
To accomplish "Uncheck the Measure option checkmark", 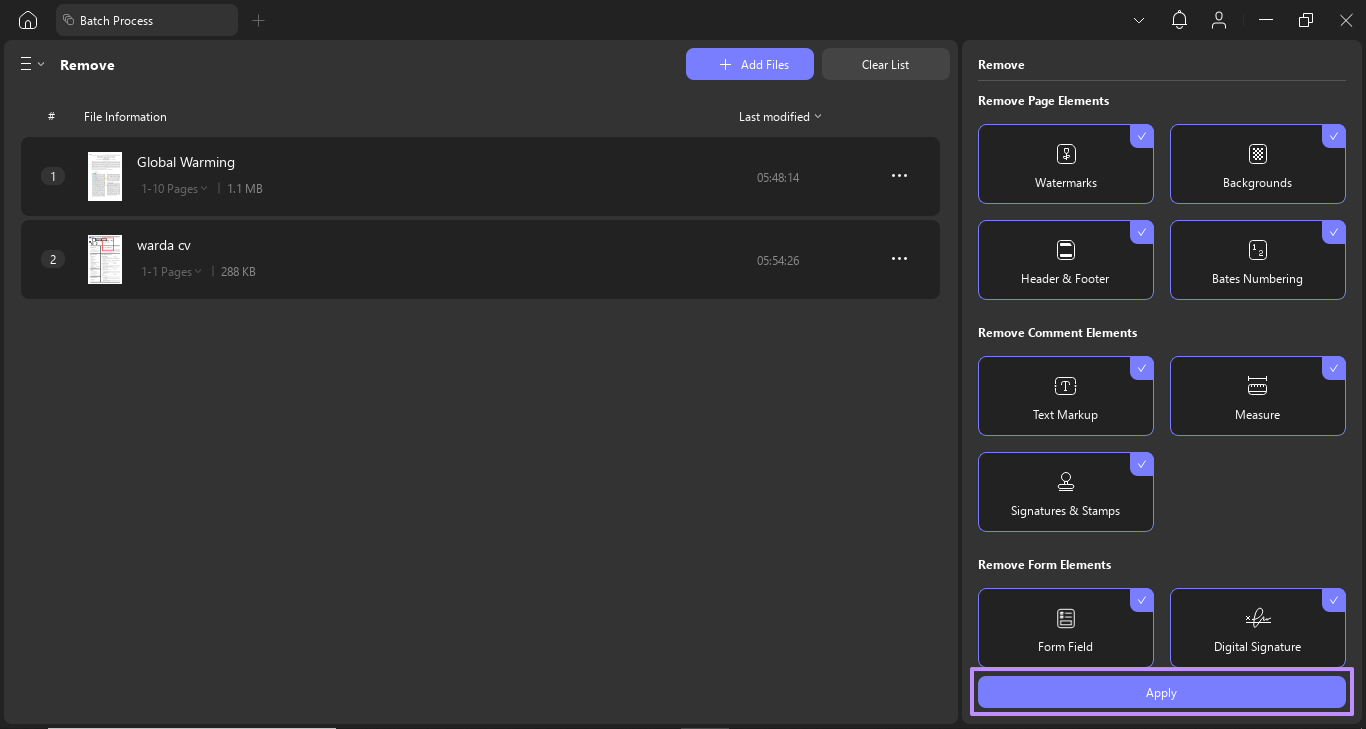I will [1334, 368].
